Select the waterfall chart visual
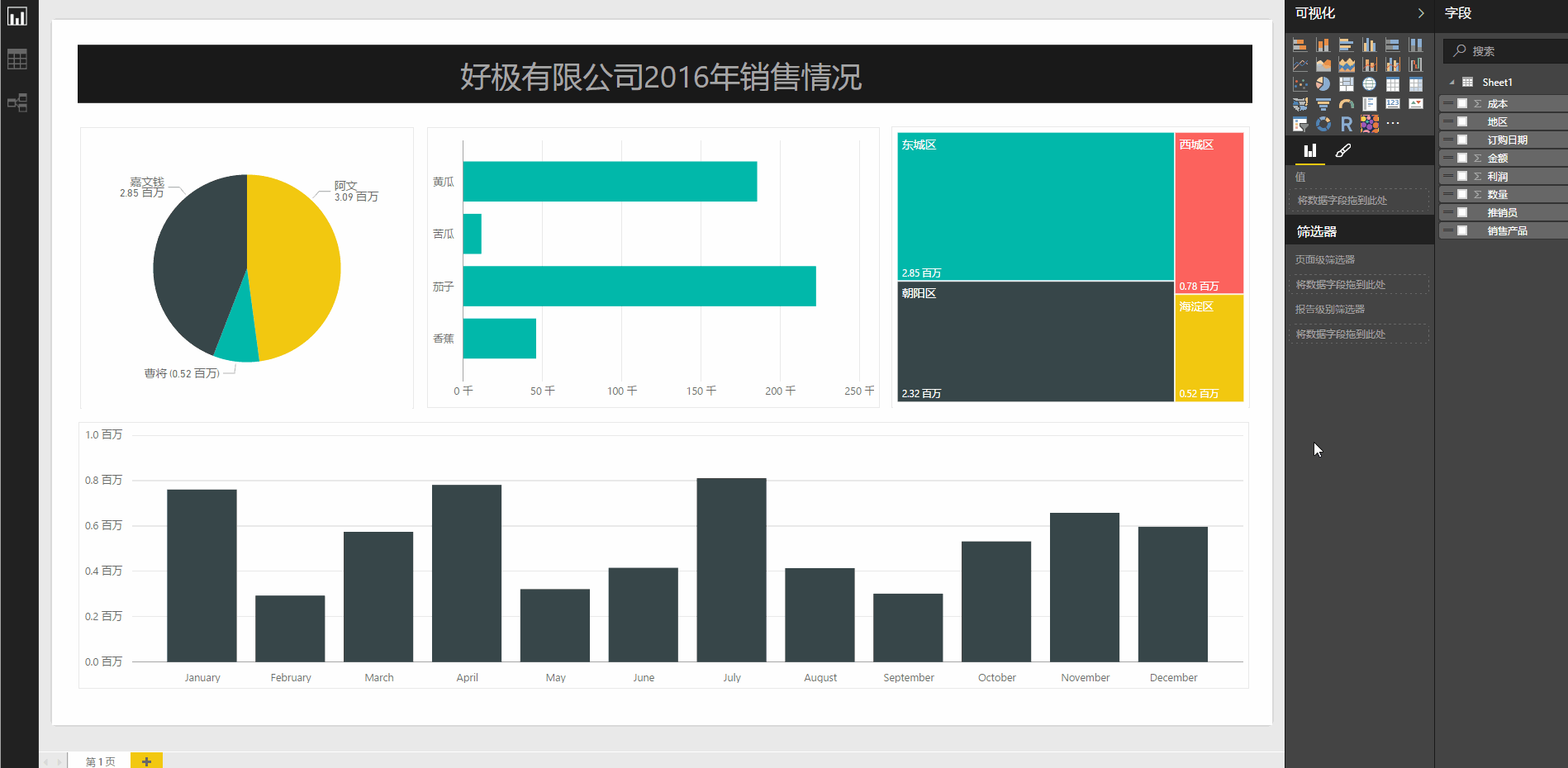Image resolution: width=1568 pixels, height=768 pixels. click(1415, 64)
